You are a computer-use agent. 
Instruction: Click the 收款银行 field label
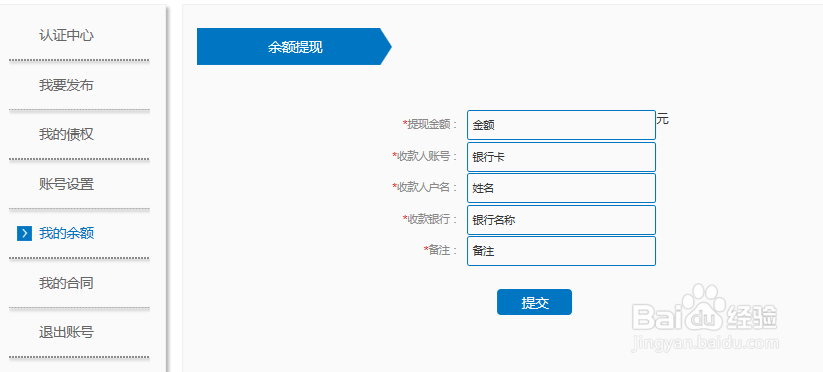point(431,219)
